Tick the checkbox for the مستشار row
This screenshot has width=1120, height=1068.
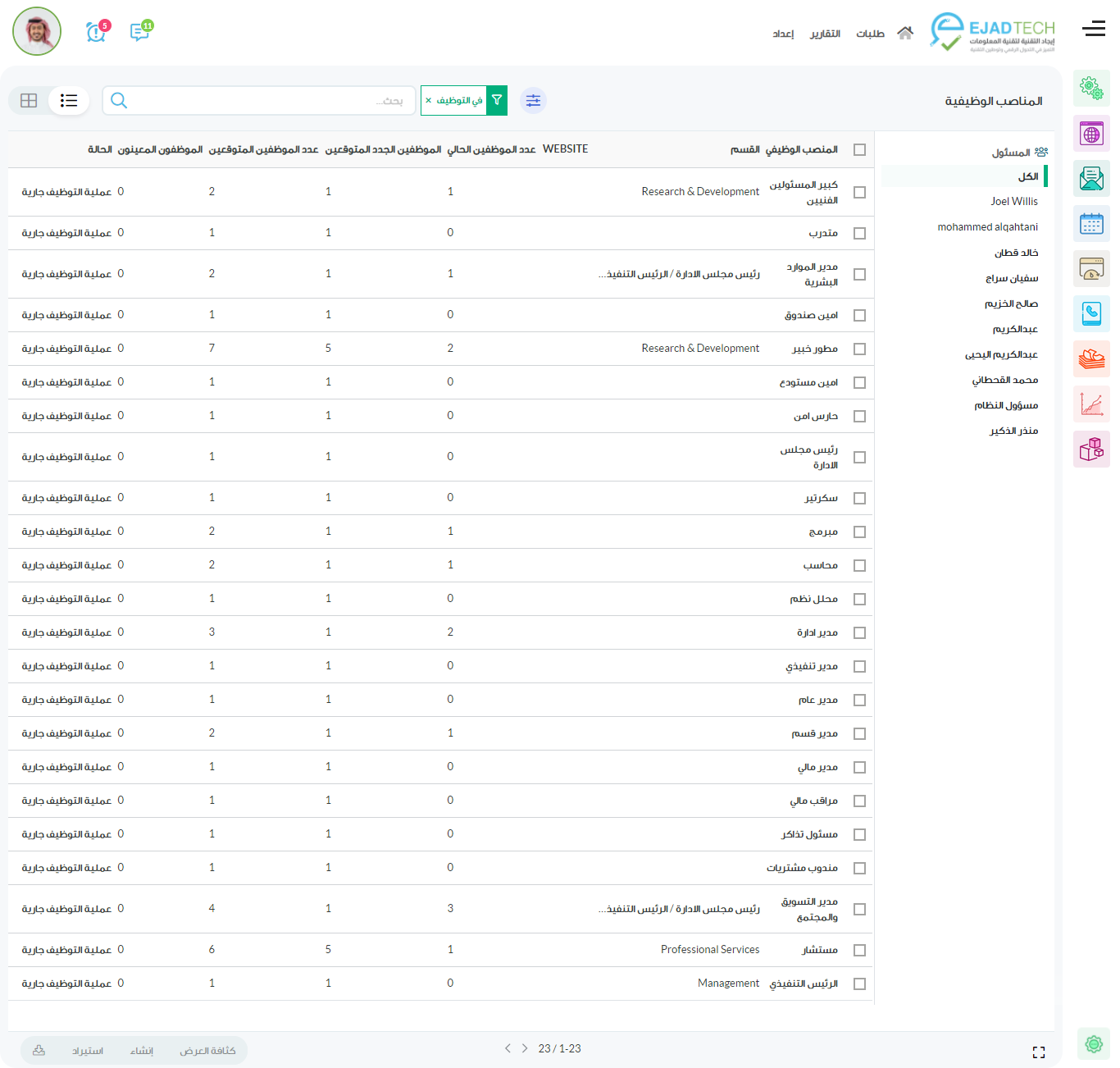point(859,950)
